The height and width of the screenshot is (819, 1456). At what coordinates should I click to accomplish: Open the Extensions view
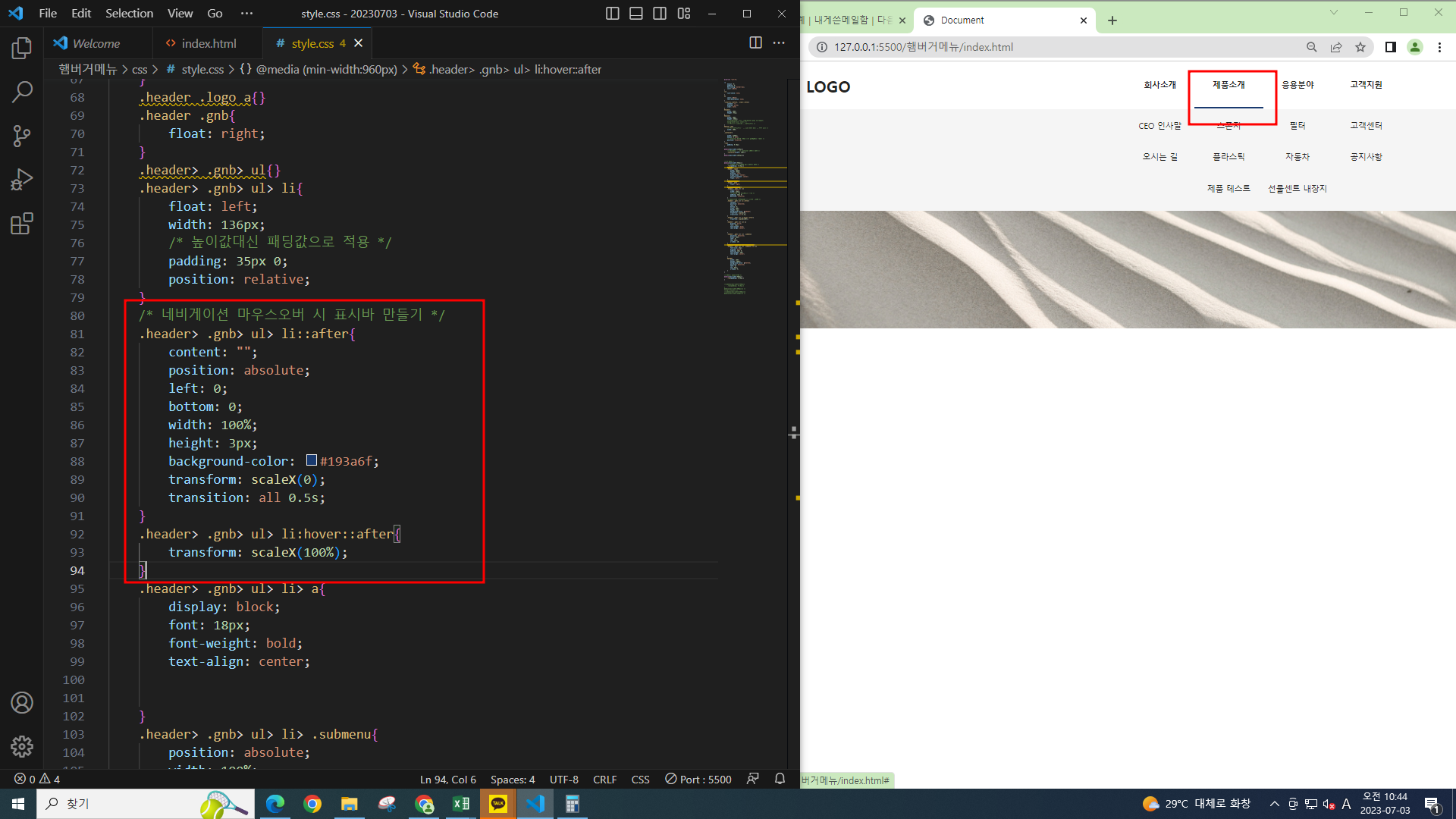coord(22,224)
